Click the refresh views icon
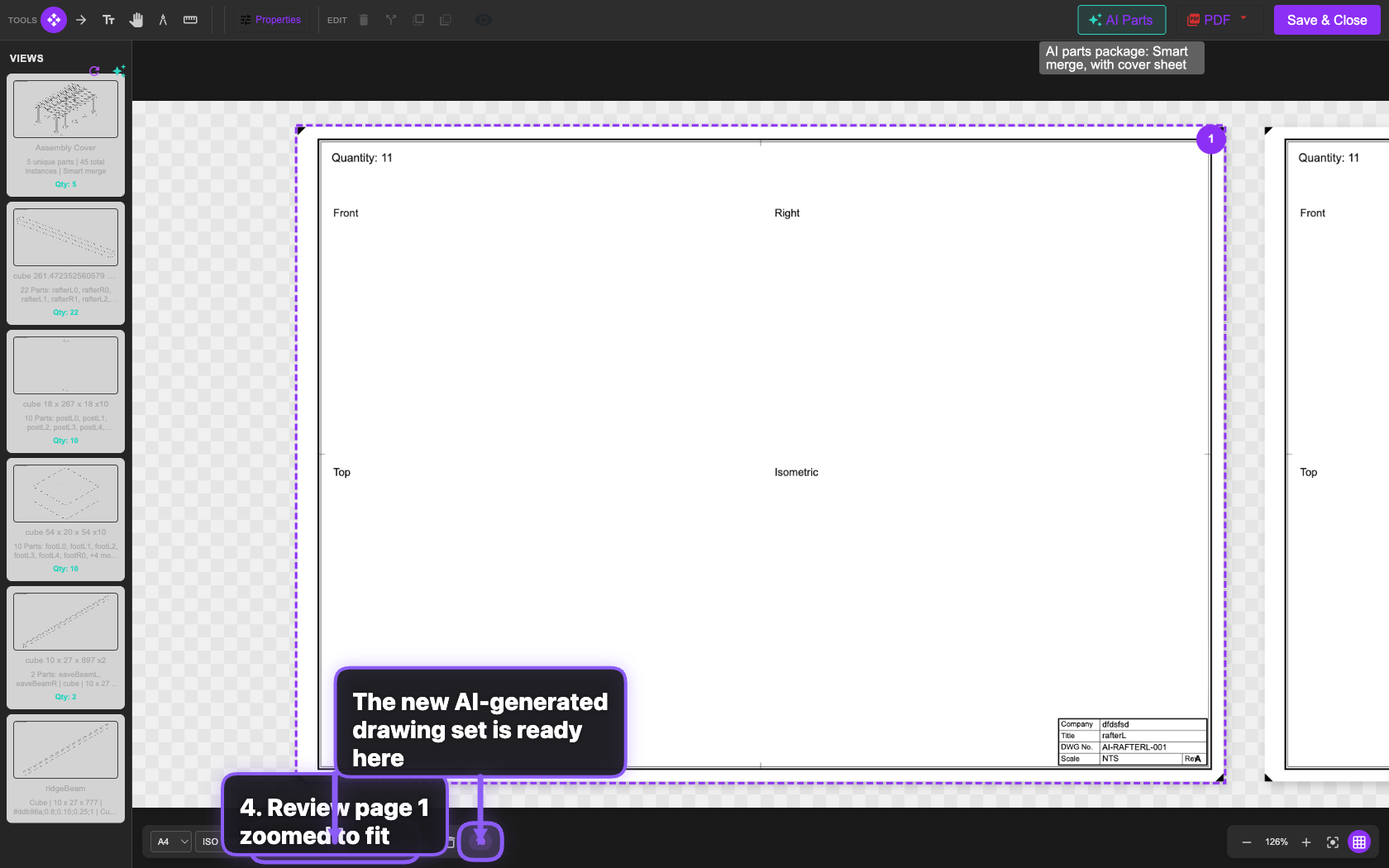The image size is (1389, 868). pyautogui.click(x=94, y=71)
